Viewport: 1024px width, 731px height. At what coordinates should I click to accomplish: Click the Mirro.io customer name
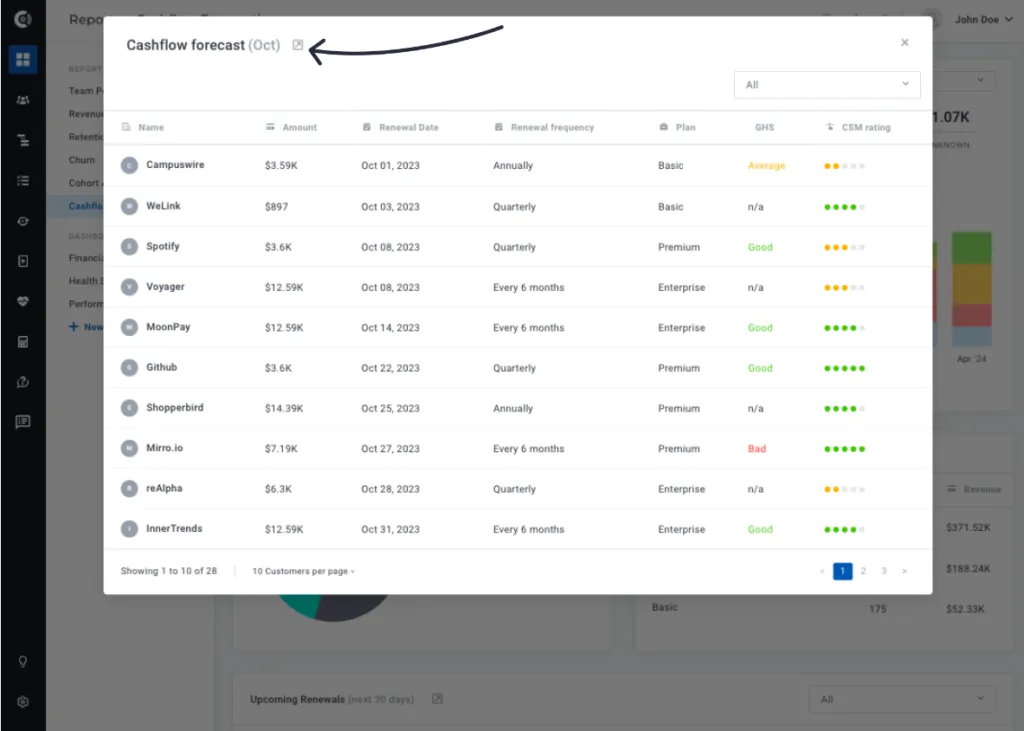pyautogui.click(x=165, y=448)
